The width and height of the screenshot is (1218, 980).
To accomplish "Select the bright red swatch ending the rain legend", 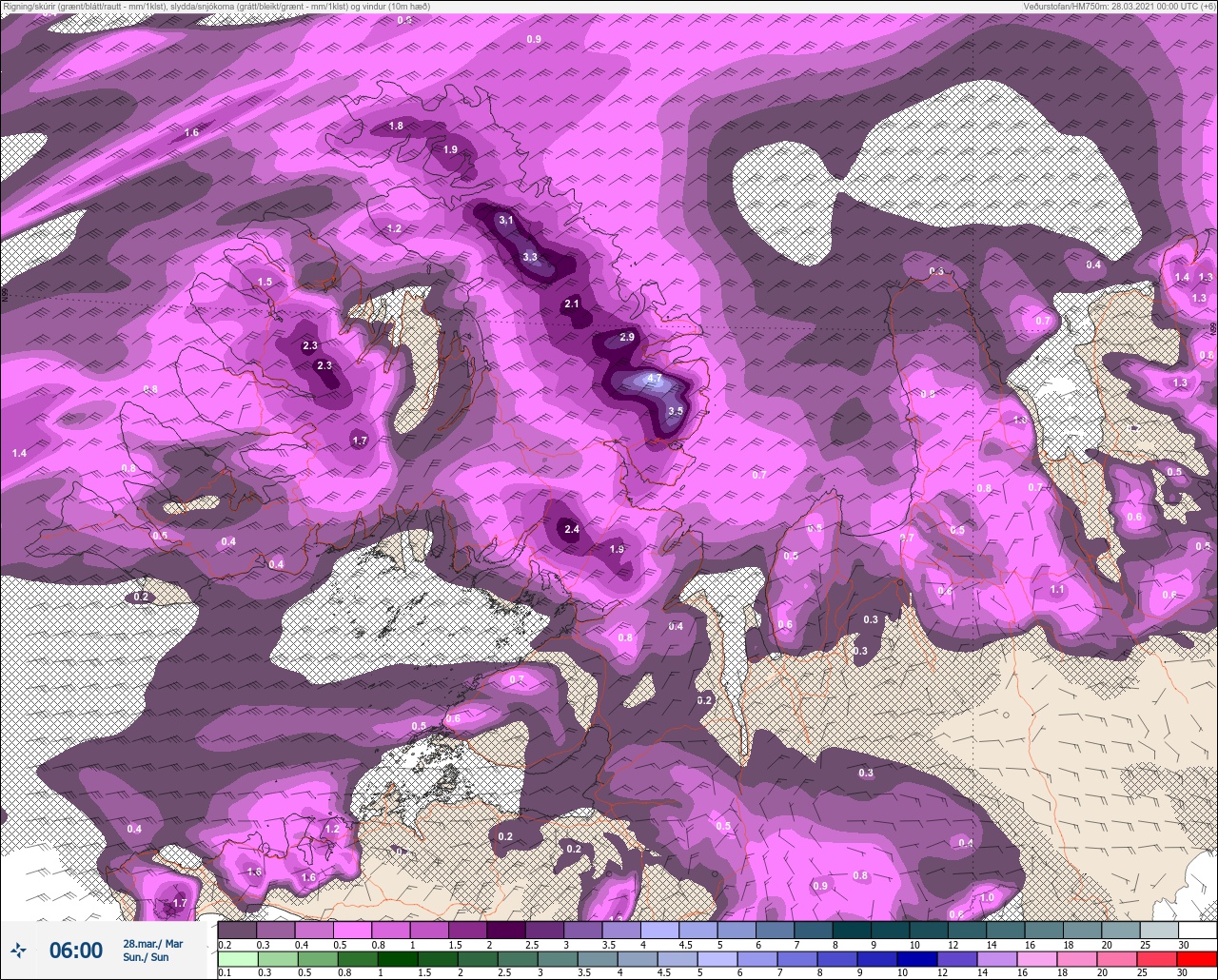I will pos(1197,958).
